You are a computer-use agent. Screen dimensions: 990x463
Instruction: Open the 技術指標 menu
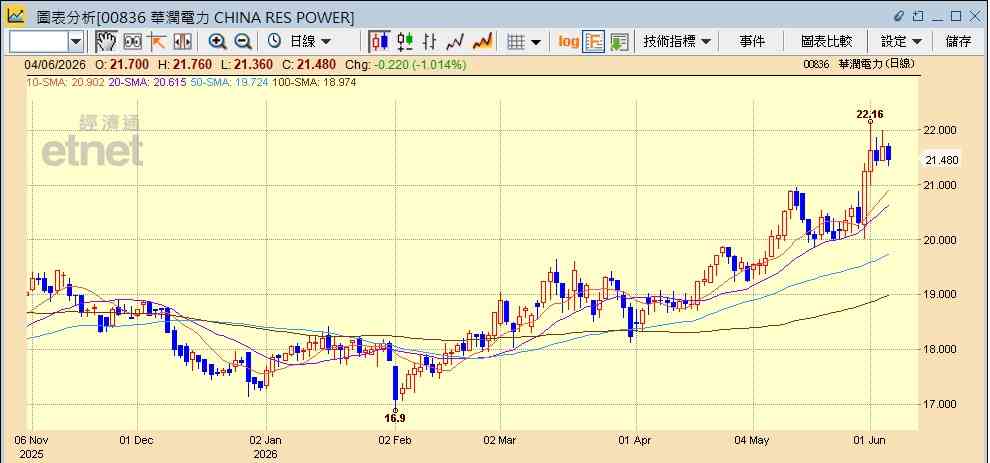677,42
